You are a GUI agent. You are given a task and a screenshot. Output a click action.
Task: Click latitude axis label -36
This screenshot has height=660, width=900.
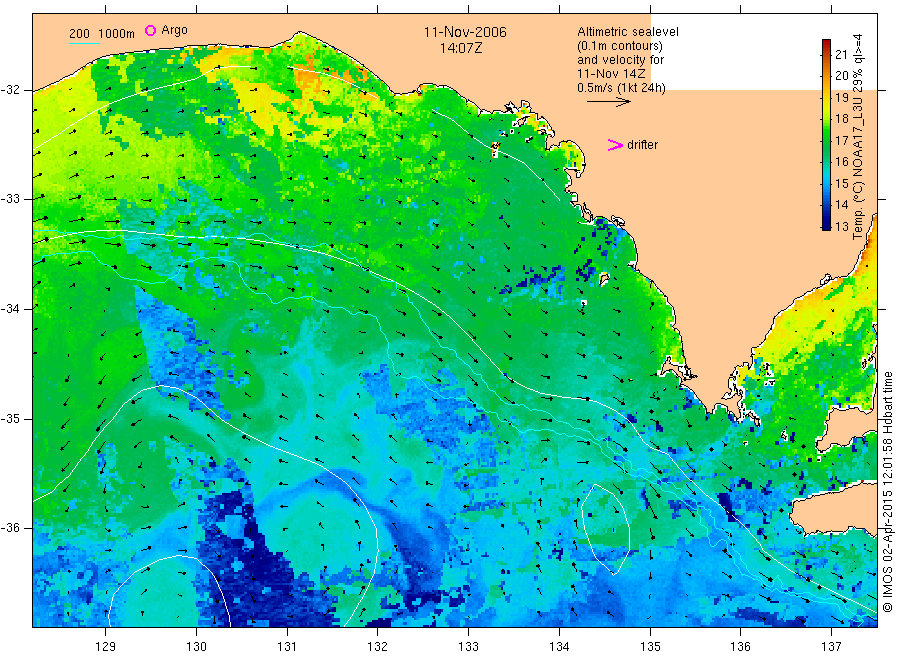click(10, 527)
